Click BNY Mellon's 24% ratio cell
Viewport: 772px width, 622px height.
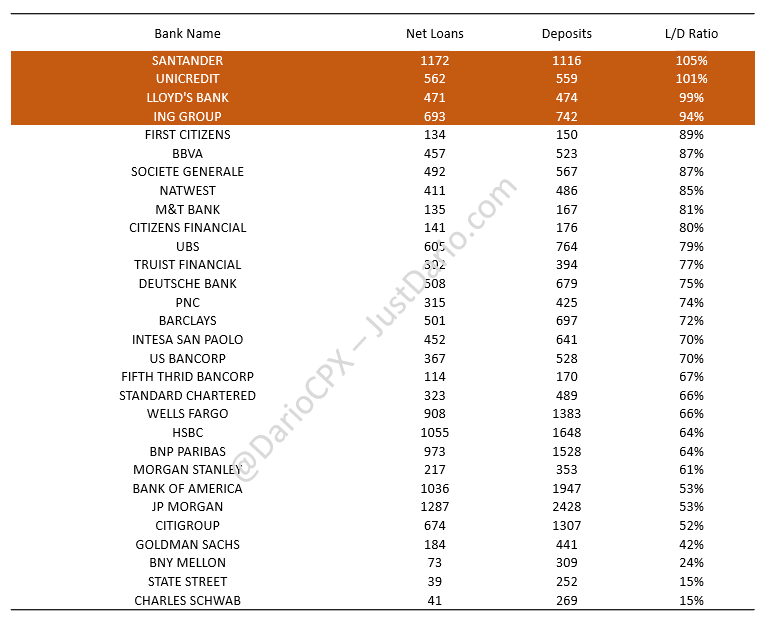[x=691, y=563]
